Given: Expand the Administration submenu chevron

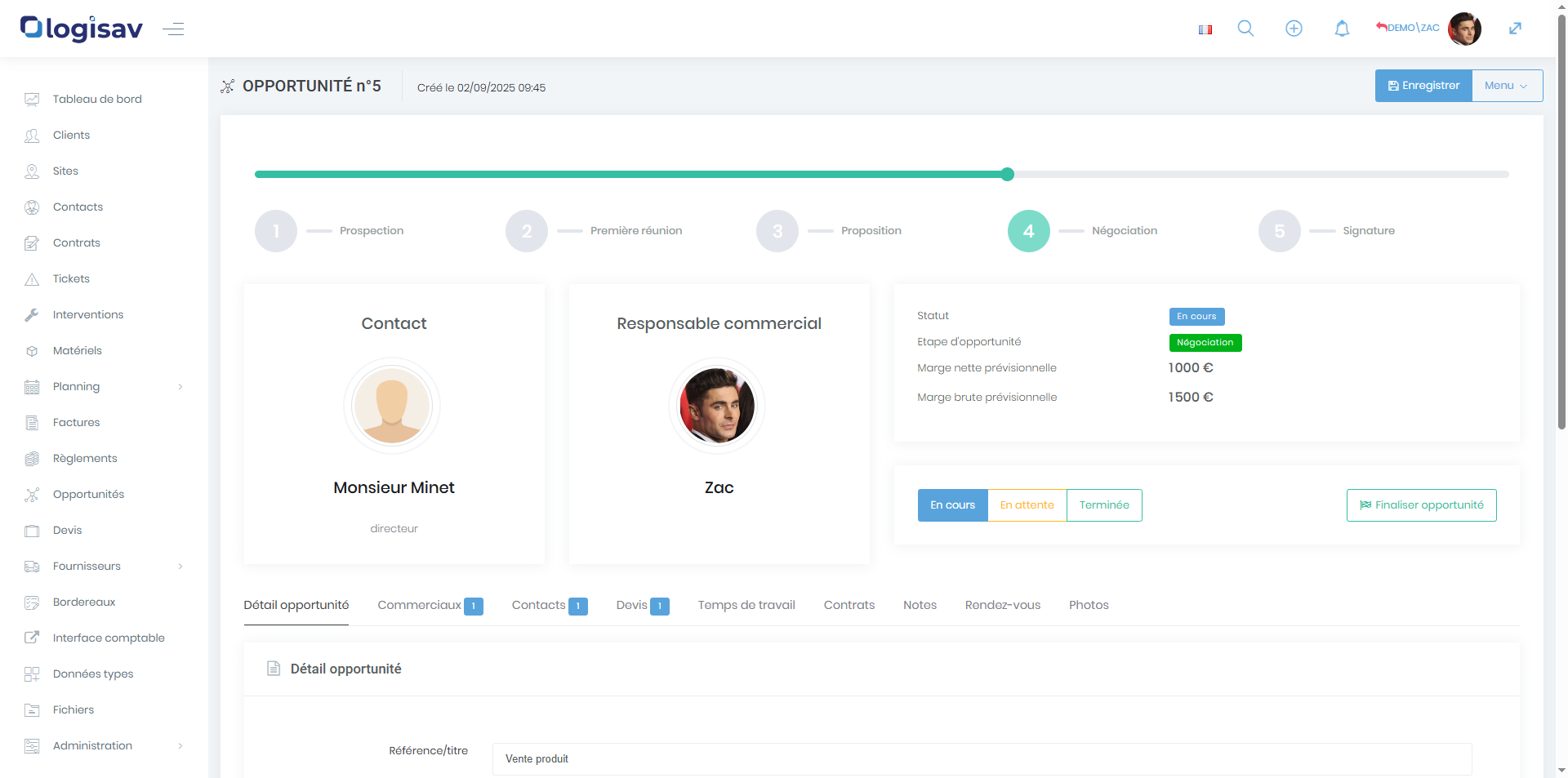Looking at the screenshot, I should coord(180,746).
